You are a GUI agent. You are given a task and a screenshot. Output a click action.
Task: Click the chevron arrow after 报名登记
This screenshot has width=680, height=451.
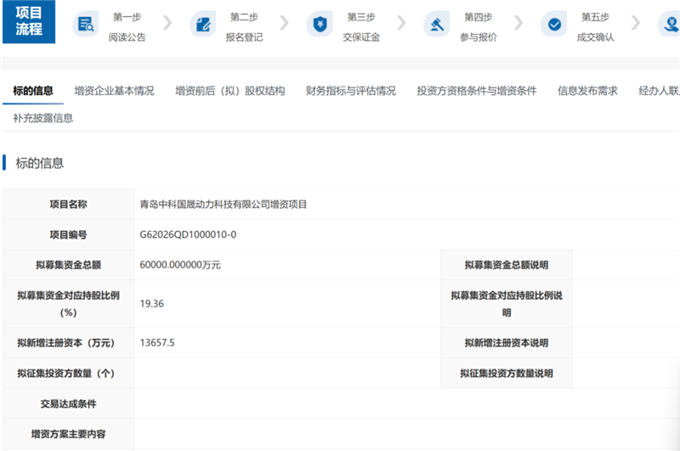(x=284, y=23)
